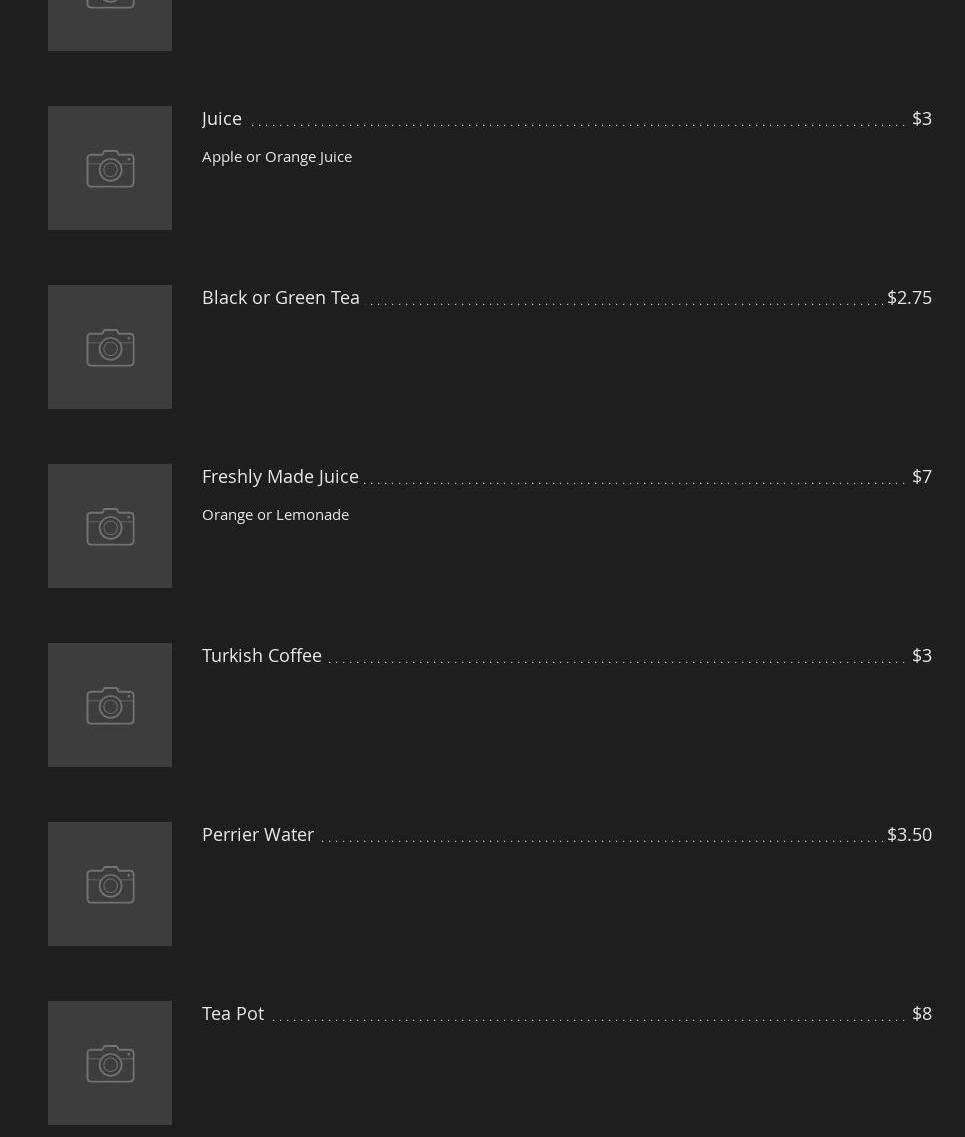
Task: Select the Juice menu item title
Action: tap(222, 119)
